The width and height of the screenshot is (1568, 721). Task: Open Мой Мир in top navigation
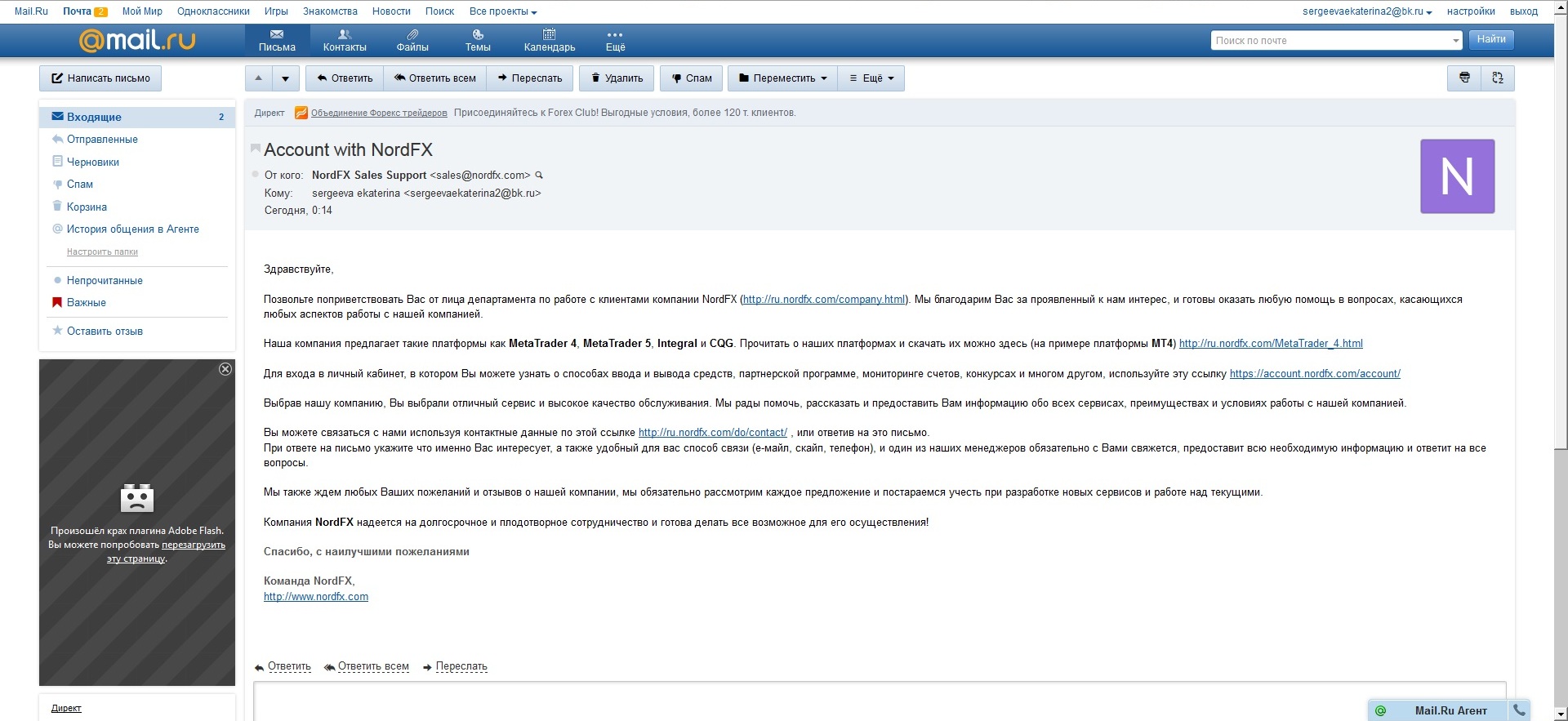click(x=142, y=11)
